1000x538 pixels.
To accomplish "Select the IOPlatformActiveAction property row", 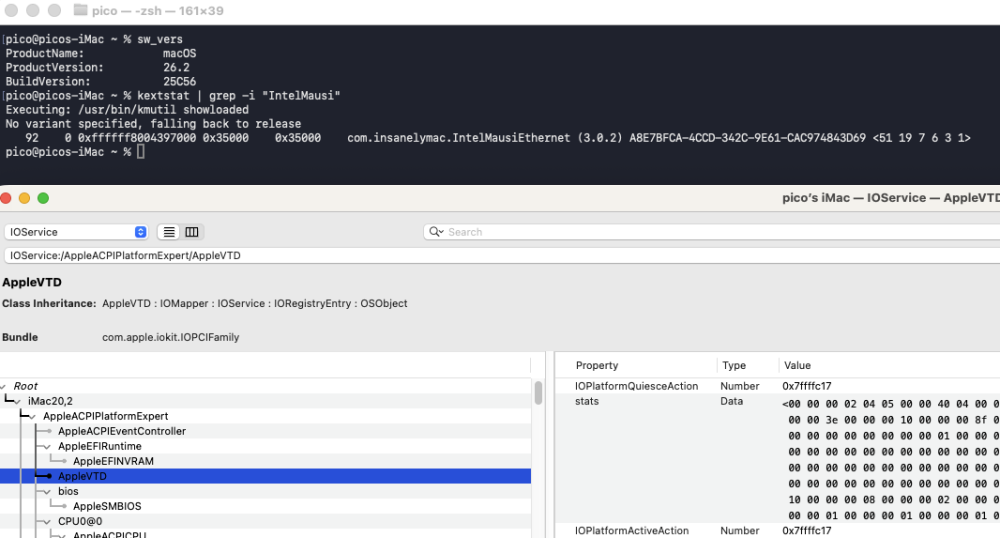I will pos(777,530).
